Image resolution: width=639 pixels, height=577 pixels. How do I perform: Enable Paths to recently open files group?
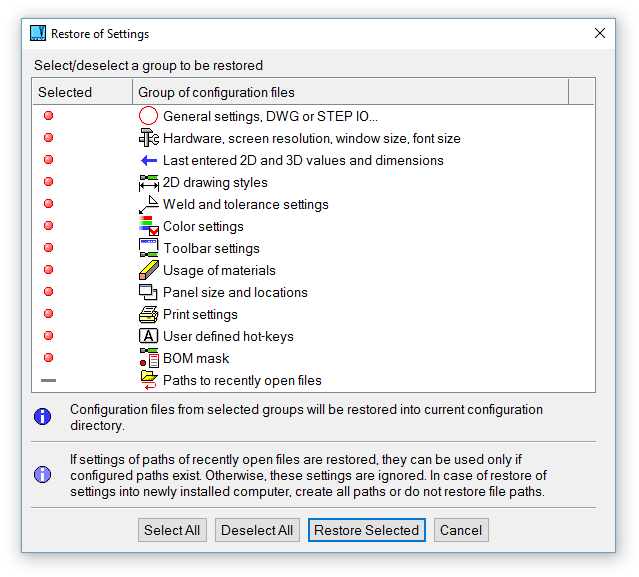click(x=49, y=380)
